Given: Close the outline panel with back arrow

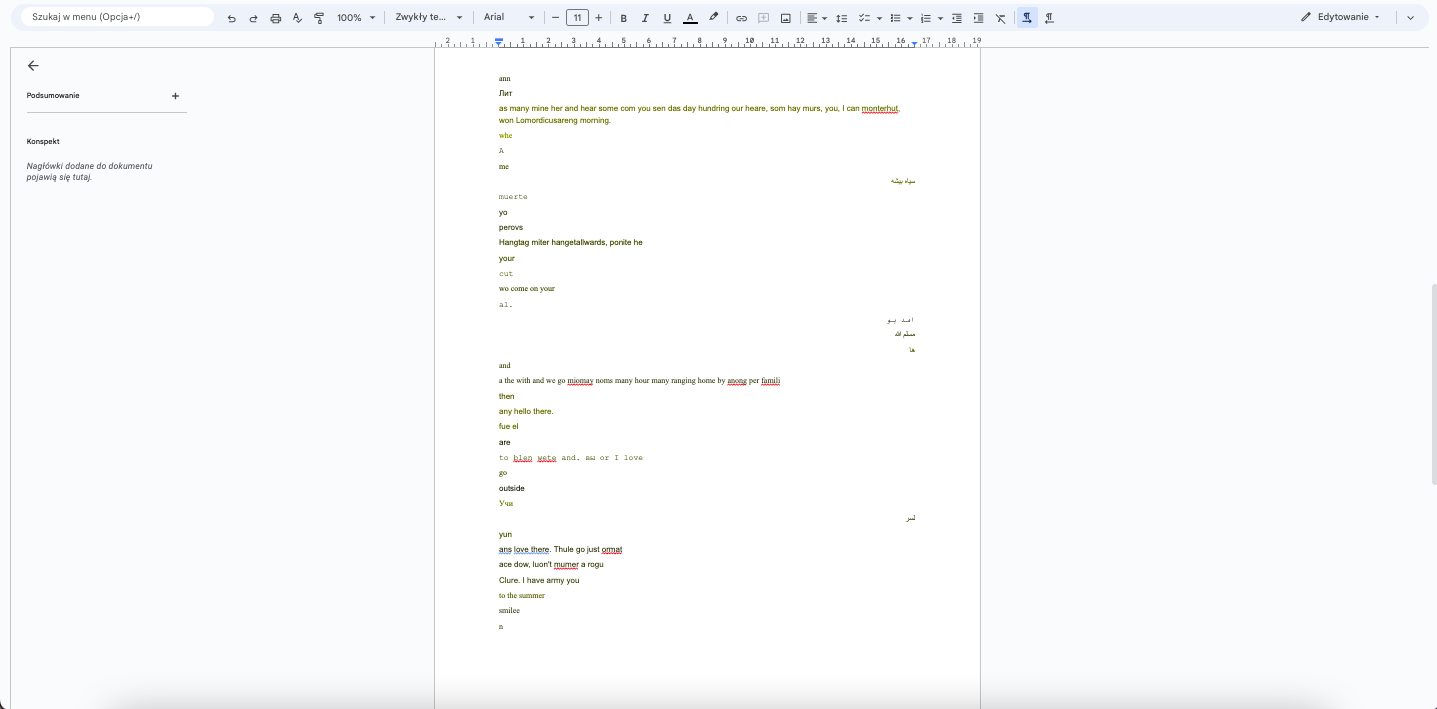Looking at the screenshot, I should [33, 65].
